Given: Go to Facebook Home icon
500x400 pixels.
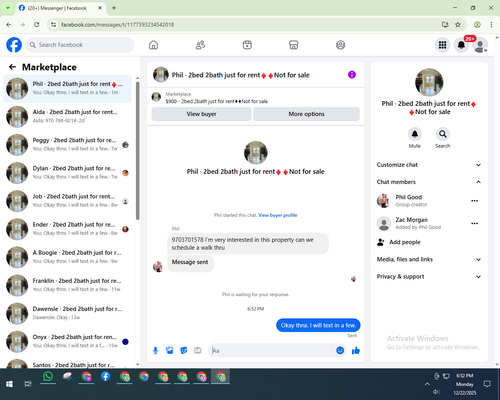Looking at the screenshot, I should pos(153,45).
